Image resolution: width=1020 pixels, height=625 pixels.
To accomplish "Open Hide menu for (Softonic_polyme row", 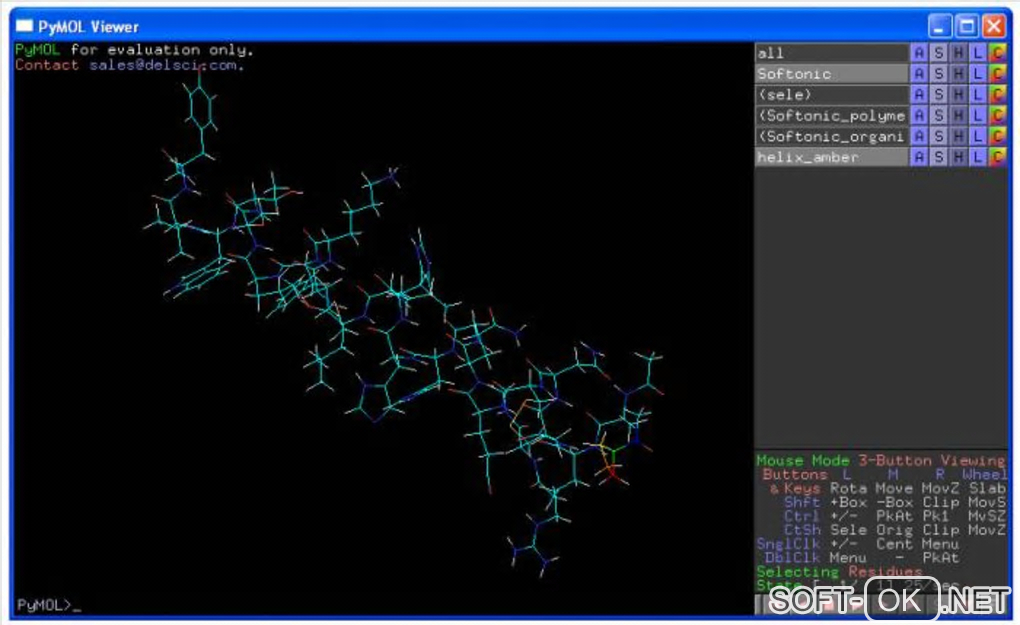I will (958, 115).
